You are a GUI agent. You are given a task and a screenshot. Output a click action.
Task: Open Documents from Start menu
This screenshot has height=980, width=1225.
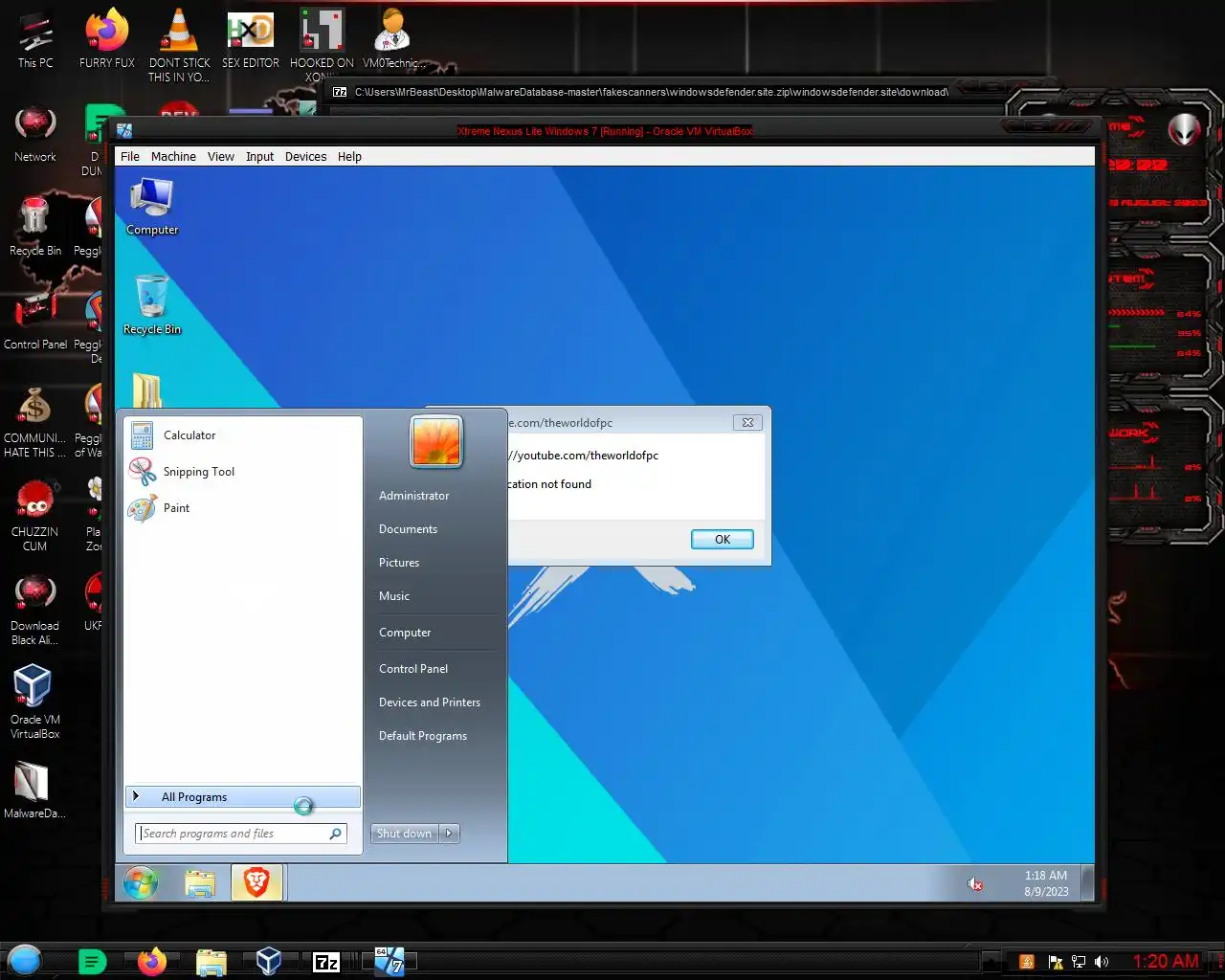pos(408,529)
